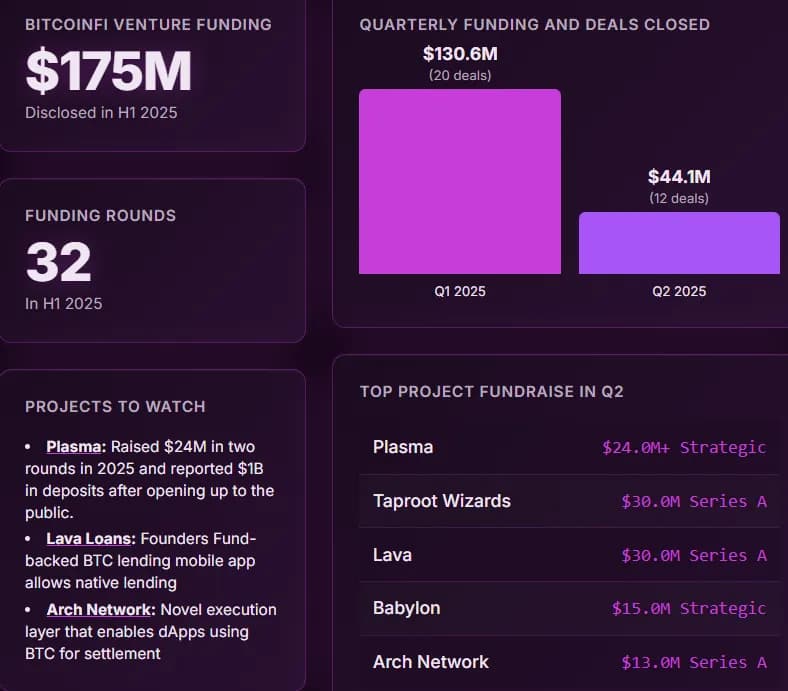Click Taproot Wizards $30.0M Series A amount
This screenshot has height=691, width=788.
point(694,501)
